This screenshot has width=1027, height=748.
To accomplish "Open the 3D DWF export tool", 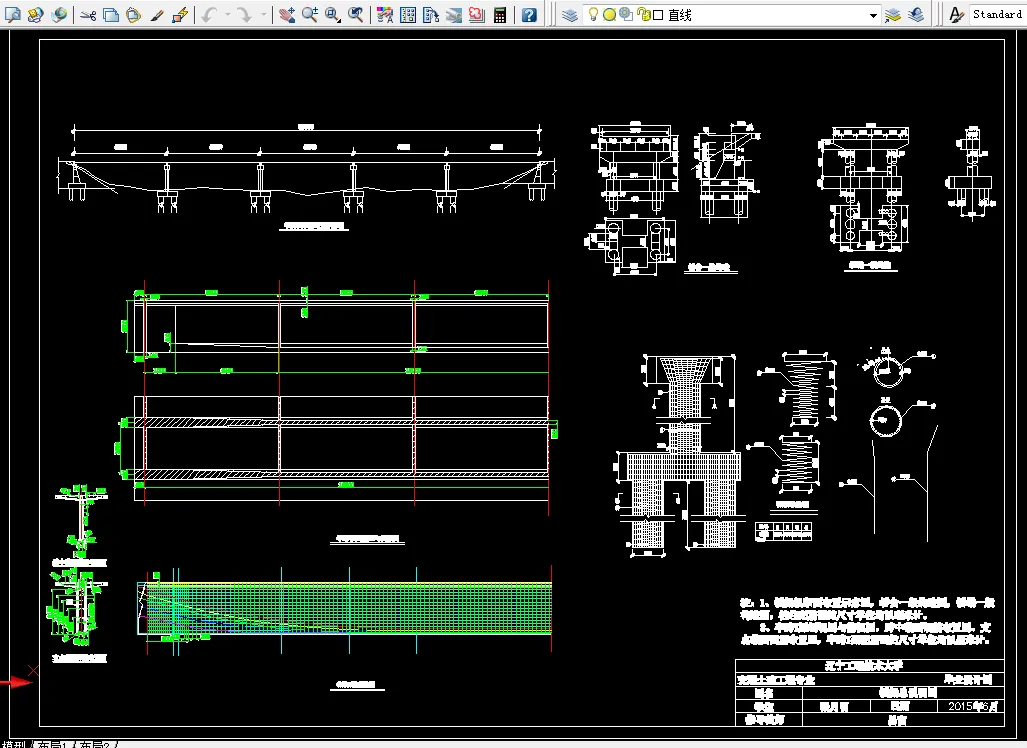I will pyautogui.click(x=60, y=14).
